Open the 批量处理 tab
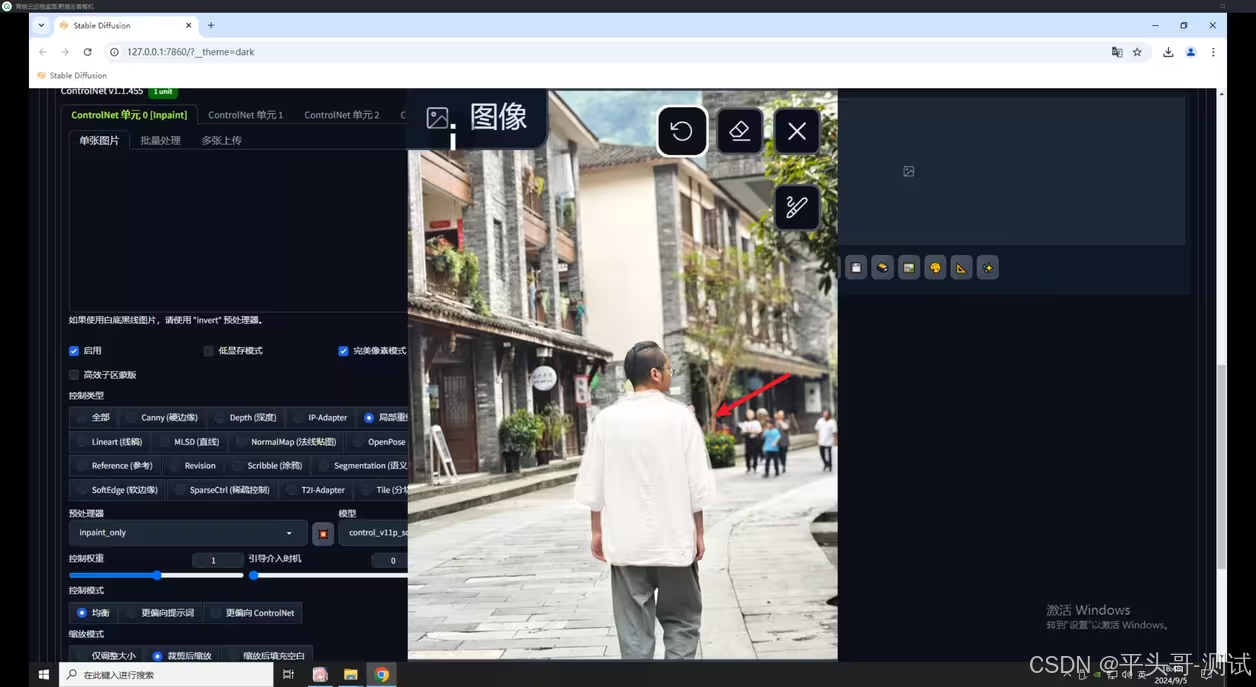 [160, 141]
